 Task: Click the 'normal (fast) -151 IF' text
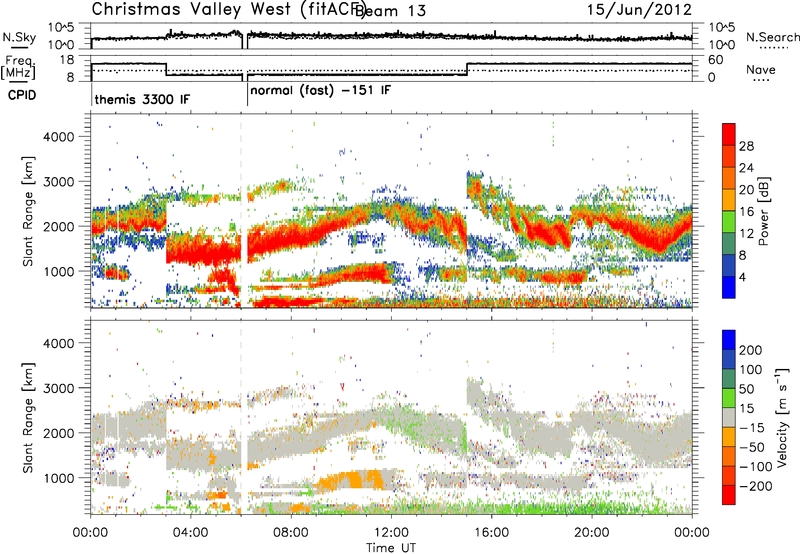321,91
